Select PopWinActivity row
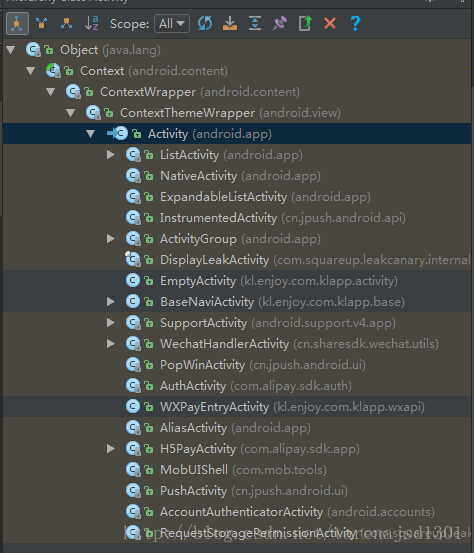The height and width of the screenshot is (553, 474). point(237,365)
